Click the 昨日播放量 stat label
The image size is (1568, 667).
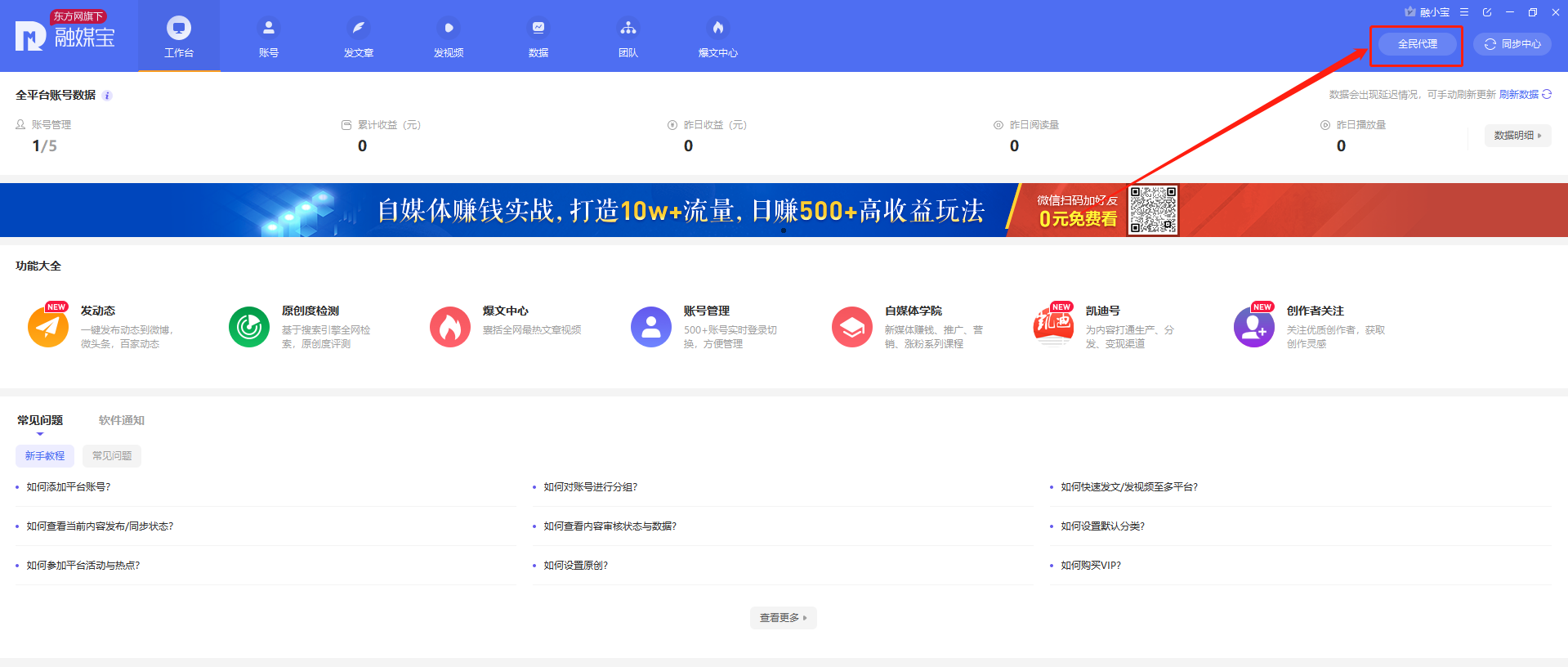[1361, 125]
